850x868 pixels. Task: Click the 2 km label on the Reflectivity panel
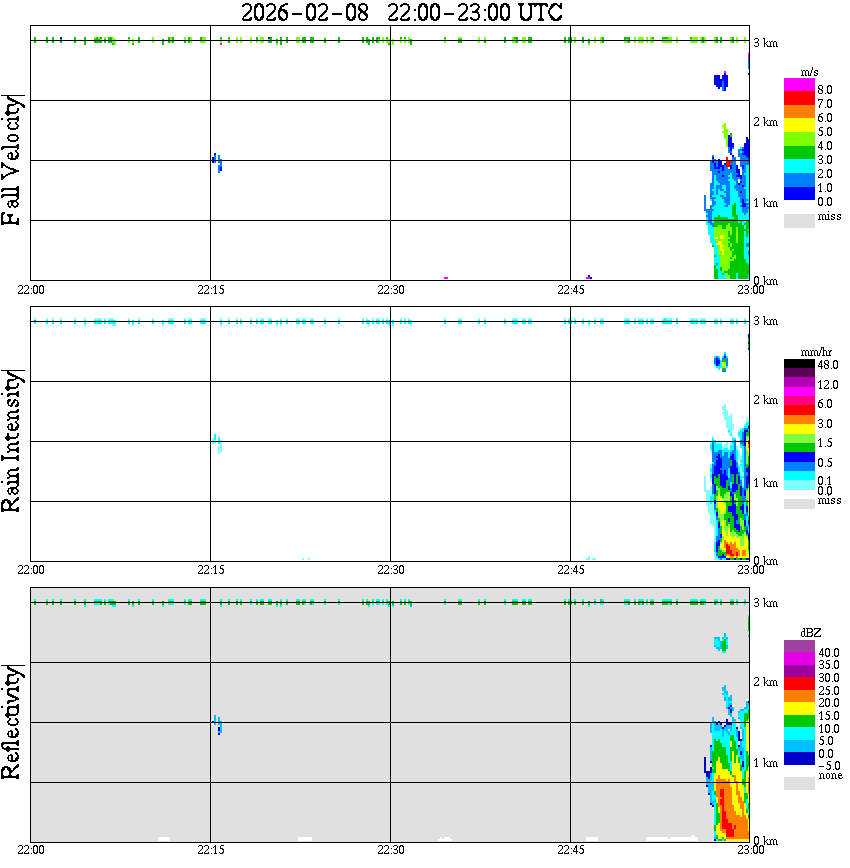765,682
